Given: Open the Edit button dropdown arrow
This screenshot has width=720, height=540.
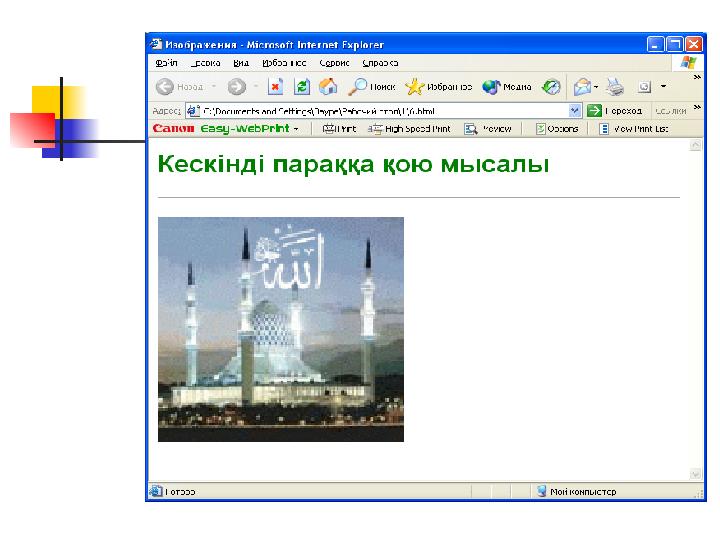Looking at the screenshot, I should coord(663,86).
